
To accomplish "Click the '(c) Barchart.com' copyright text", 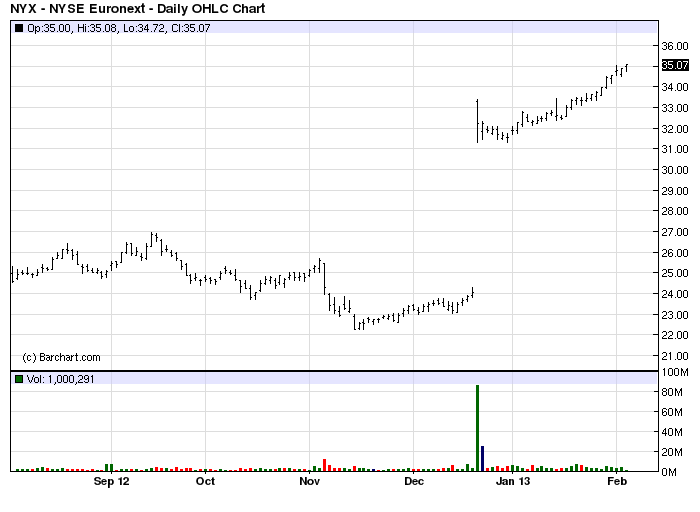I will (x=61, y=357).
